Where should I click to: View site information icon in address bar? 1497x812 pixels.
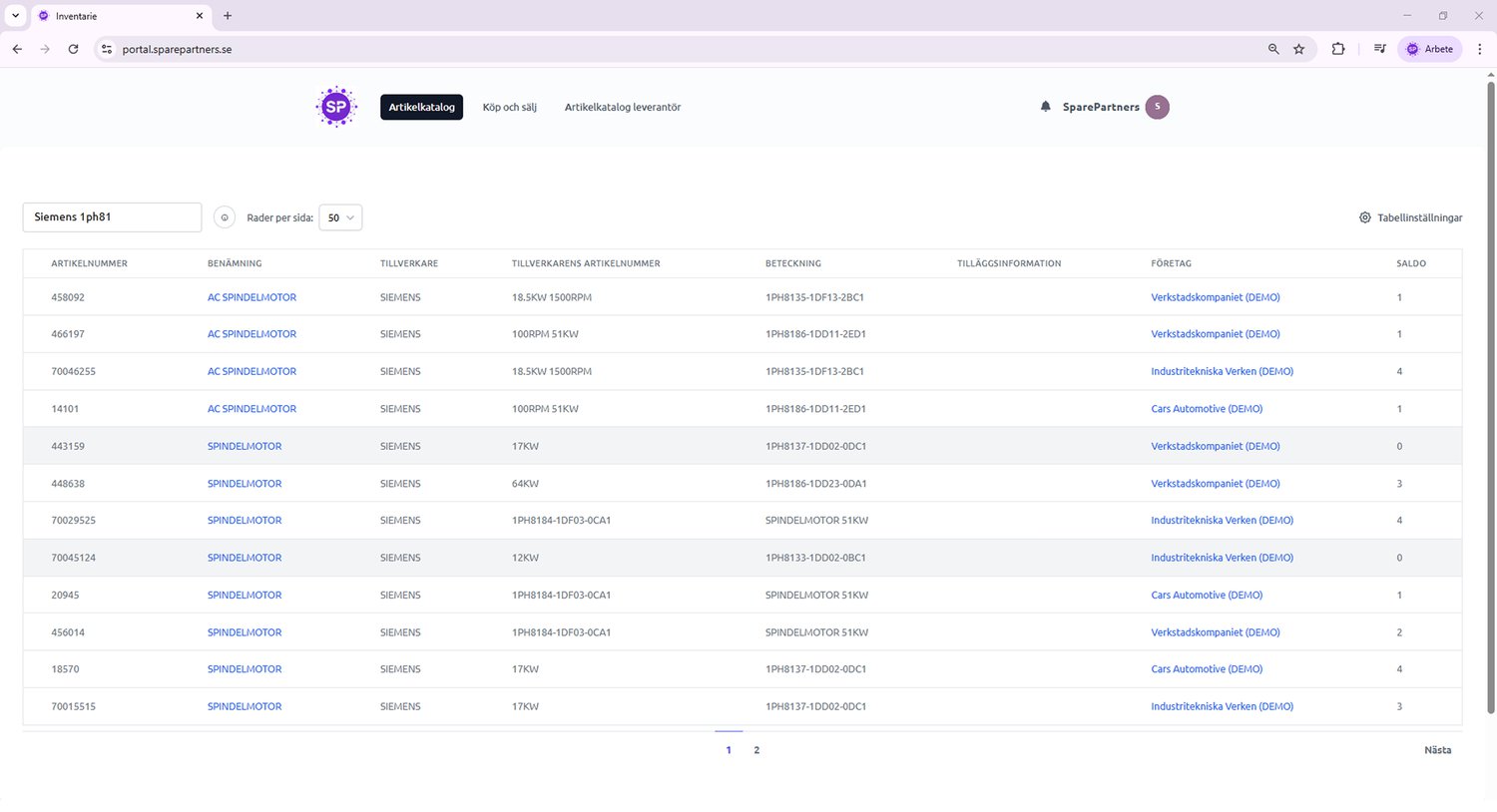pos(107,49)
